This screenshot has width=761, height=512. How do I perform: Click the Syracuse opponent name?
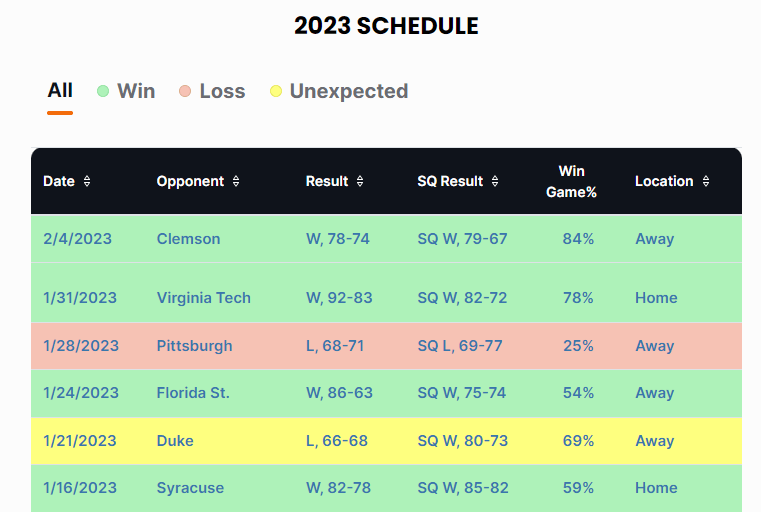[x=190, y=488]
